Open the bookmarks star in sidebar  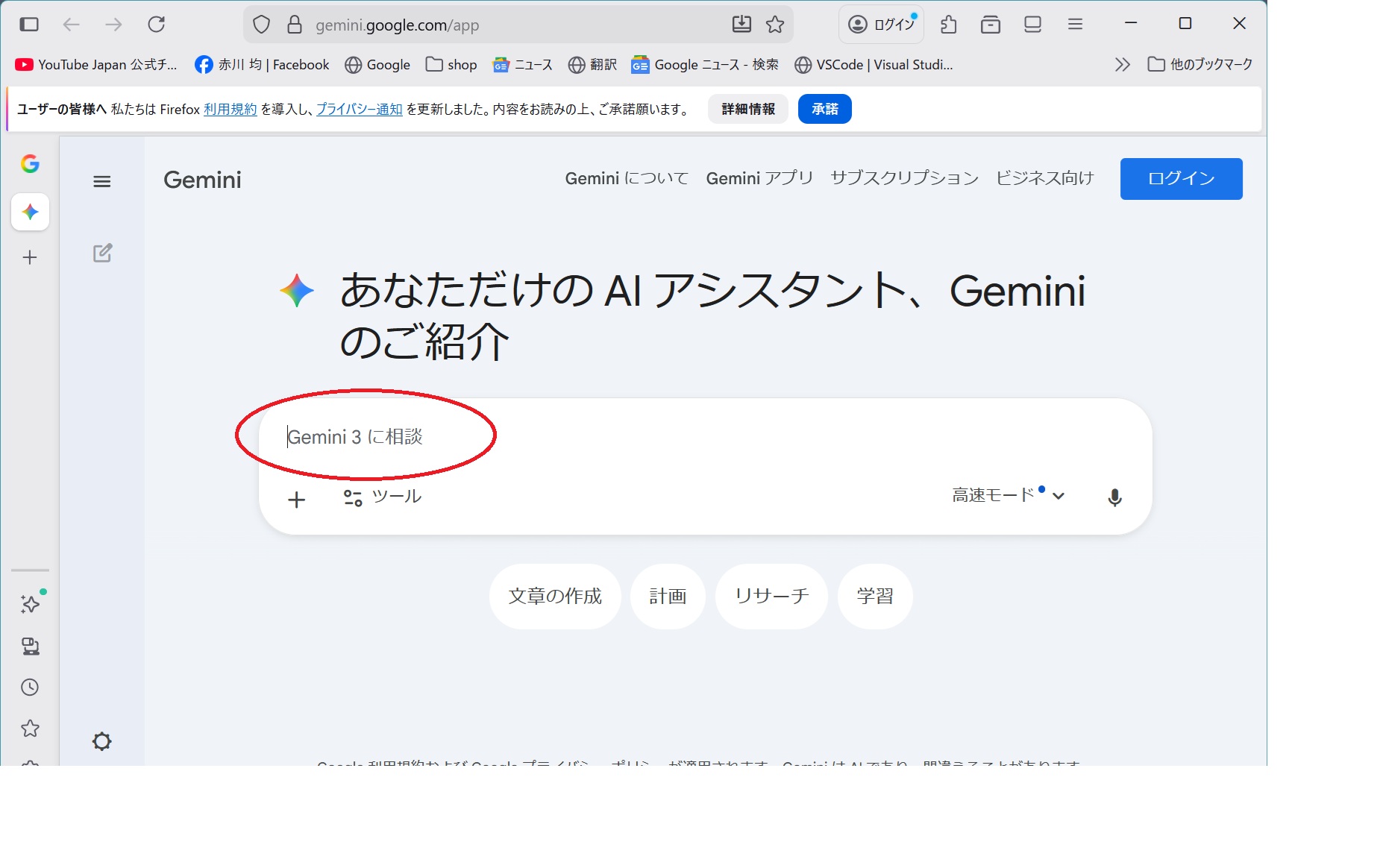(x=31, y=729)
